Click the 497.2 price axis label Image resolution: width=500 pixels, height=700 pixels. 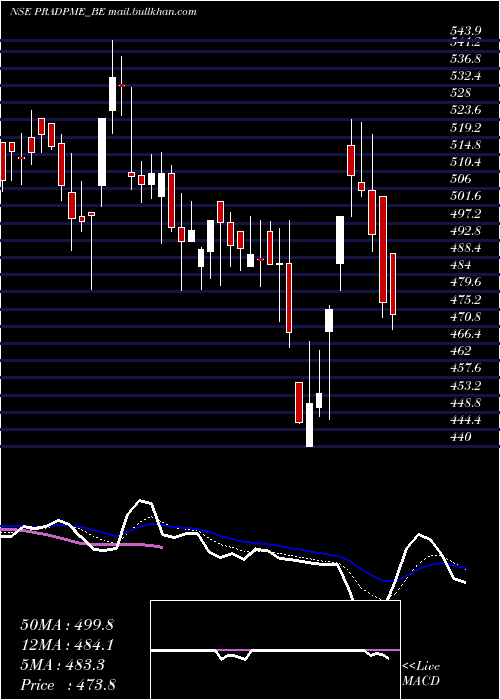click(466, 213)
